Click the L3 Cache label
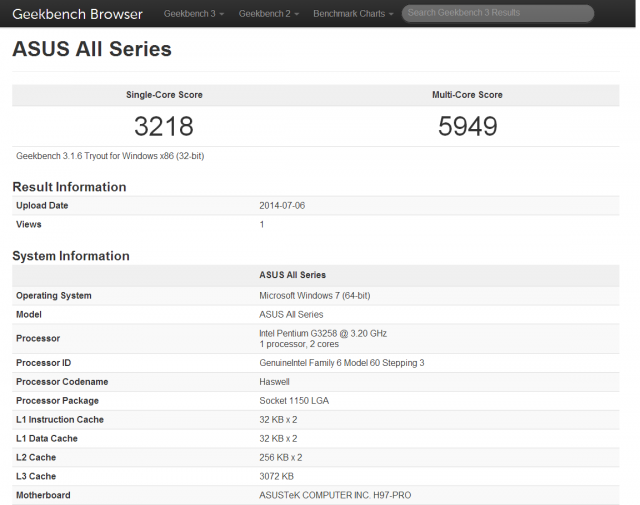640x505 pixels. (x=36, y=476)
